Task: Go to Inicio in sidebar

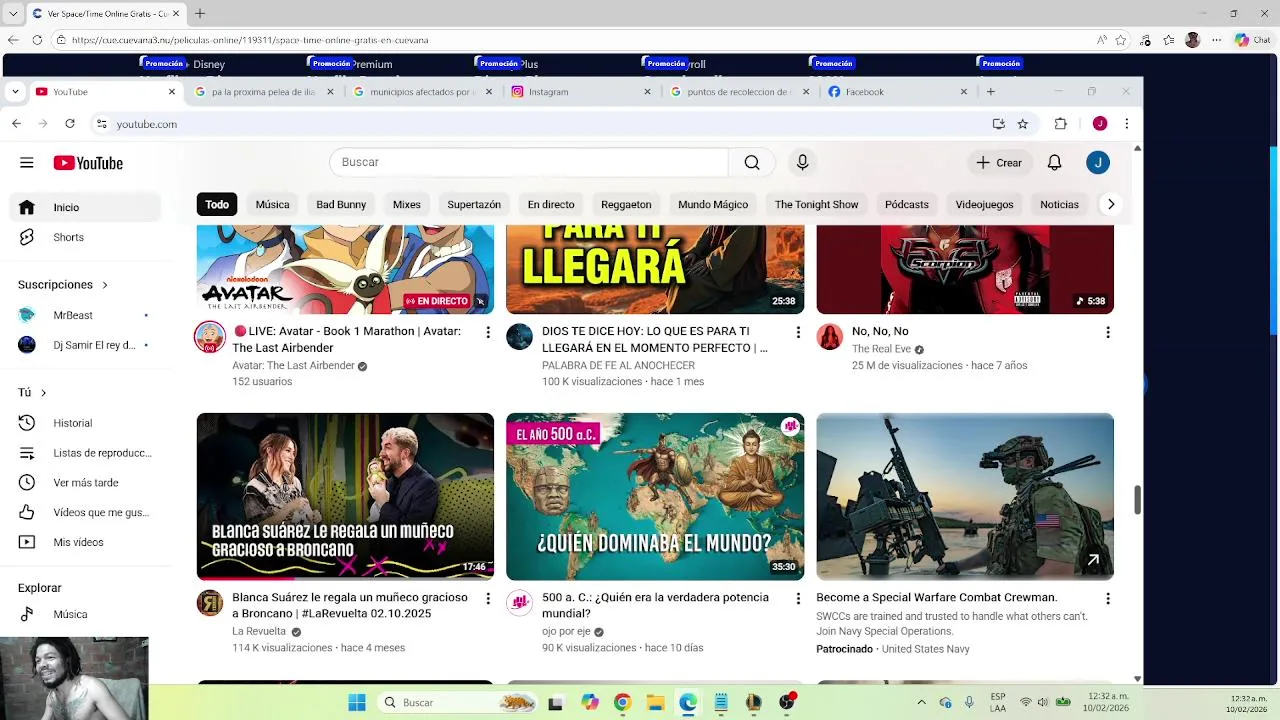Action: tap(86, 207)
